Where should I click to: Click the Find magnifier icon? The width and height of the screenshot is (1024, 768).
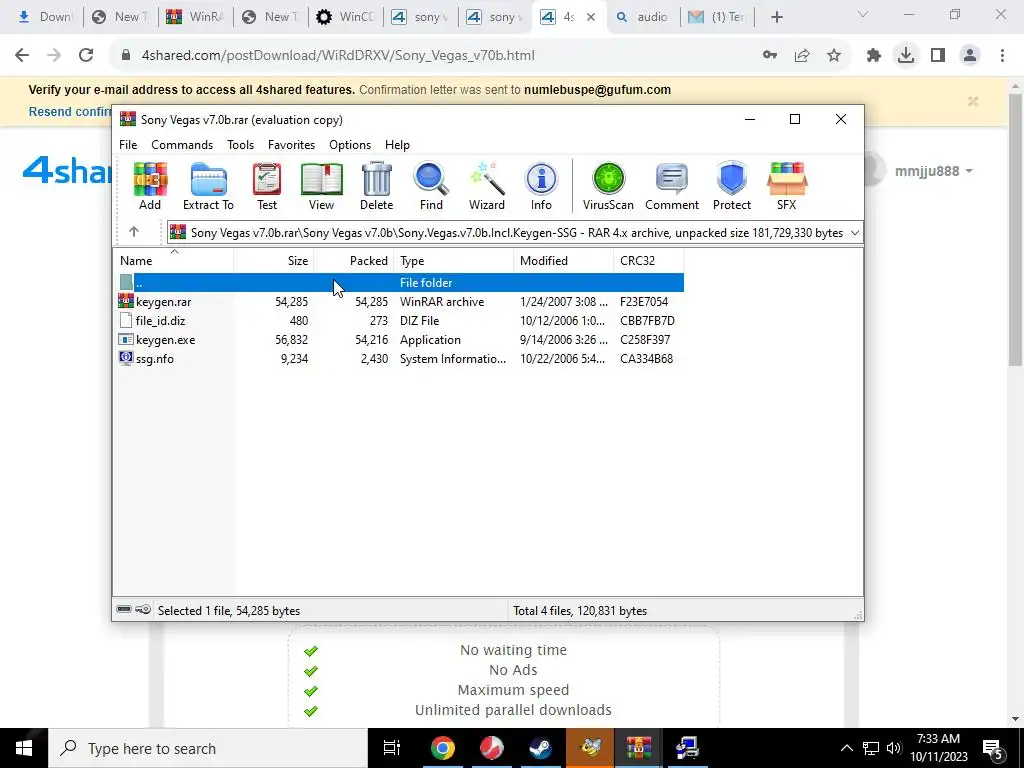[431, 186]
